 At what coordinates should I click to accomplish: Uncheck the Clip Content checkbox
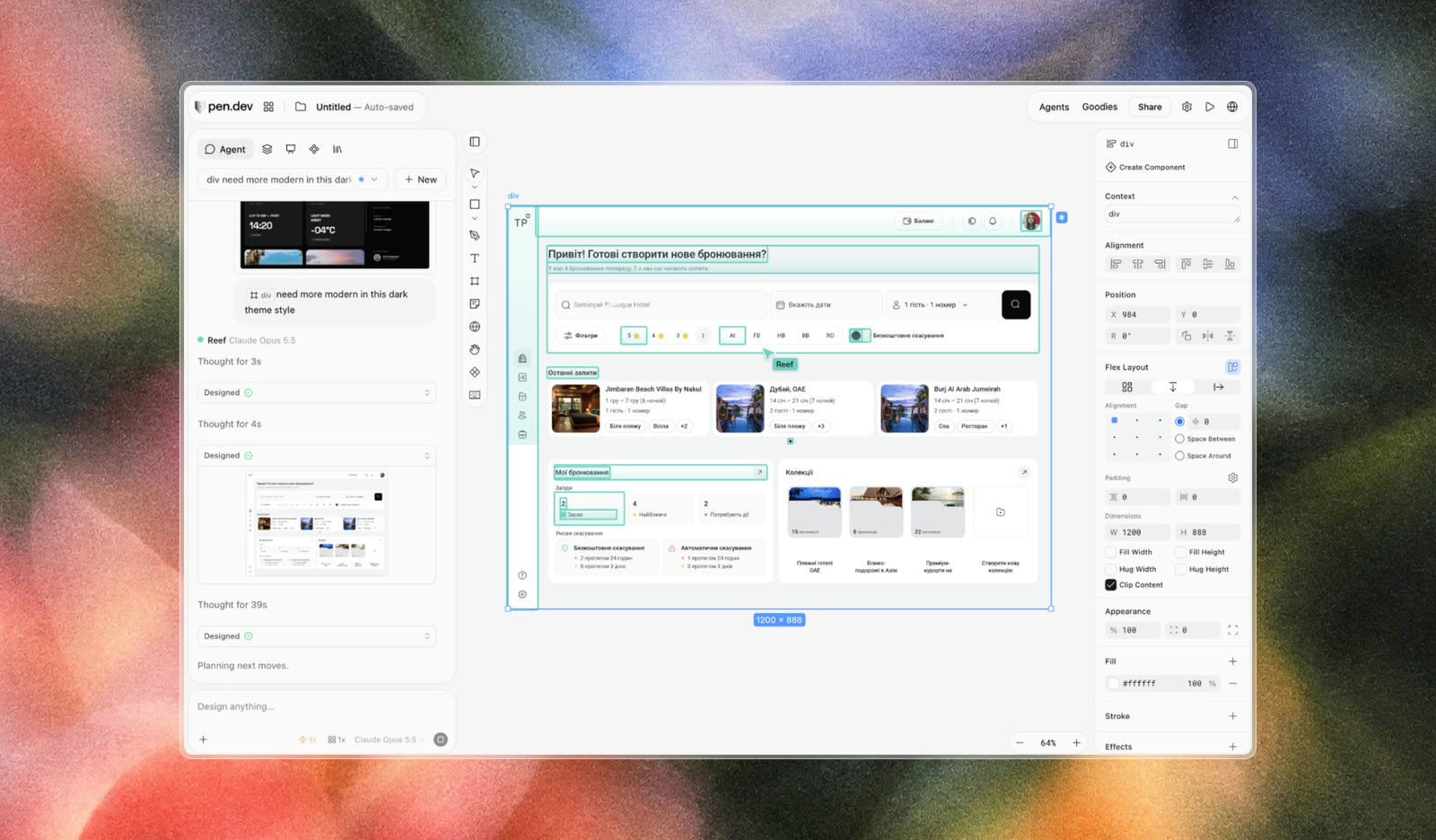(1111, 585)
